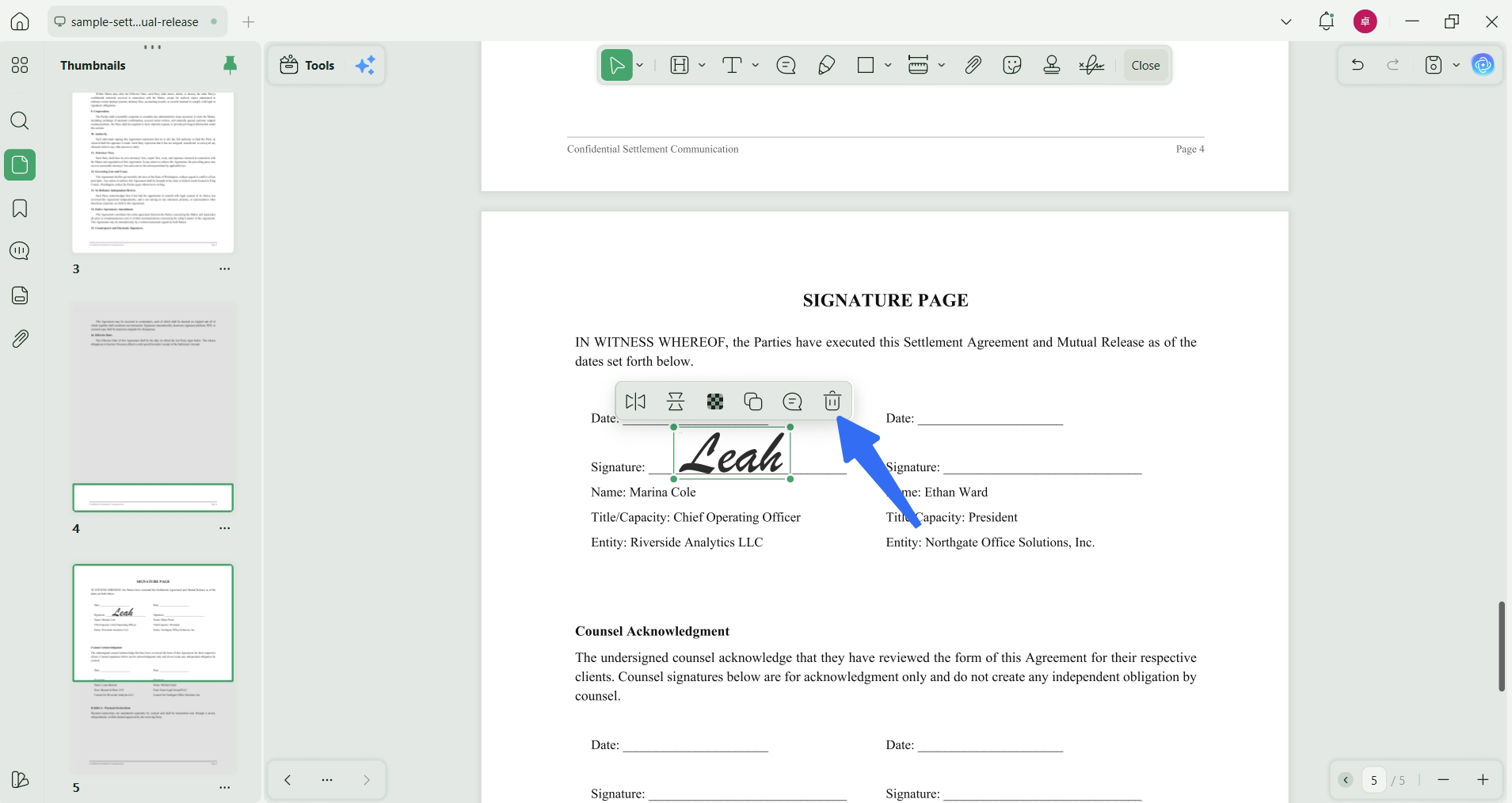
Task: Open the Comments panel icon
Action: click(20, 251)
